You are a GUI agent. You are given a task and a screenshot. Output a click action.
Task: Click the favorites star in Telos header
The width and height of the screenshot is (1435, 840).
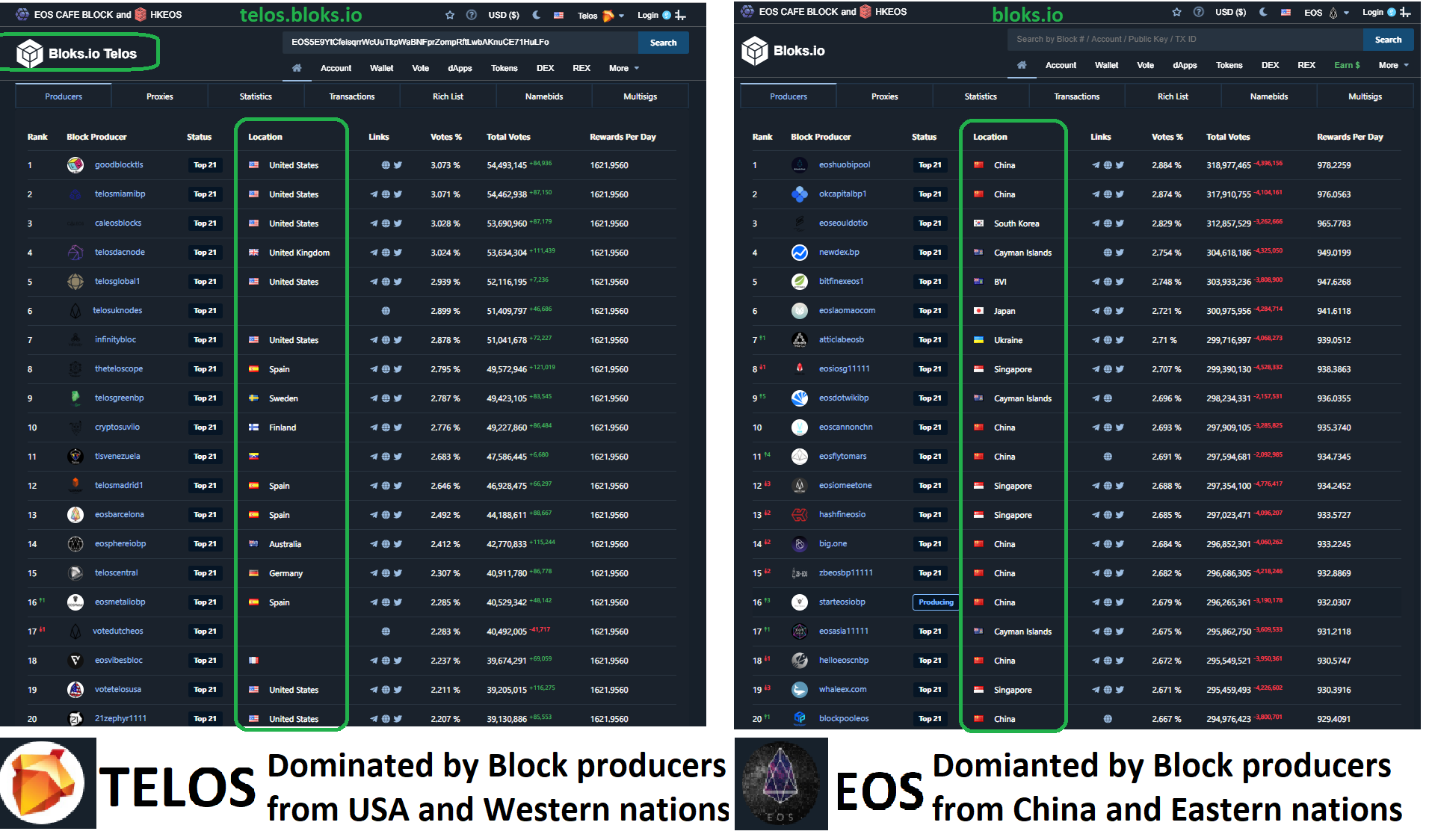click(x=449, y=15)
